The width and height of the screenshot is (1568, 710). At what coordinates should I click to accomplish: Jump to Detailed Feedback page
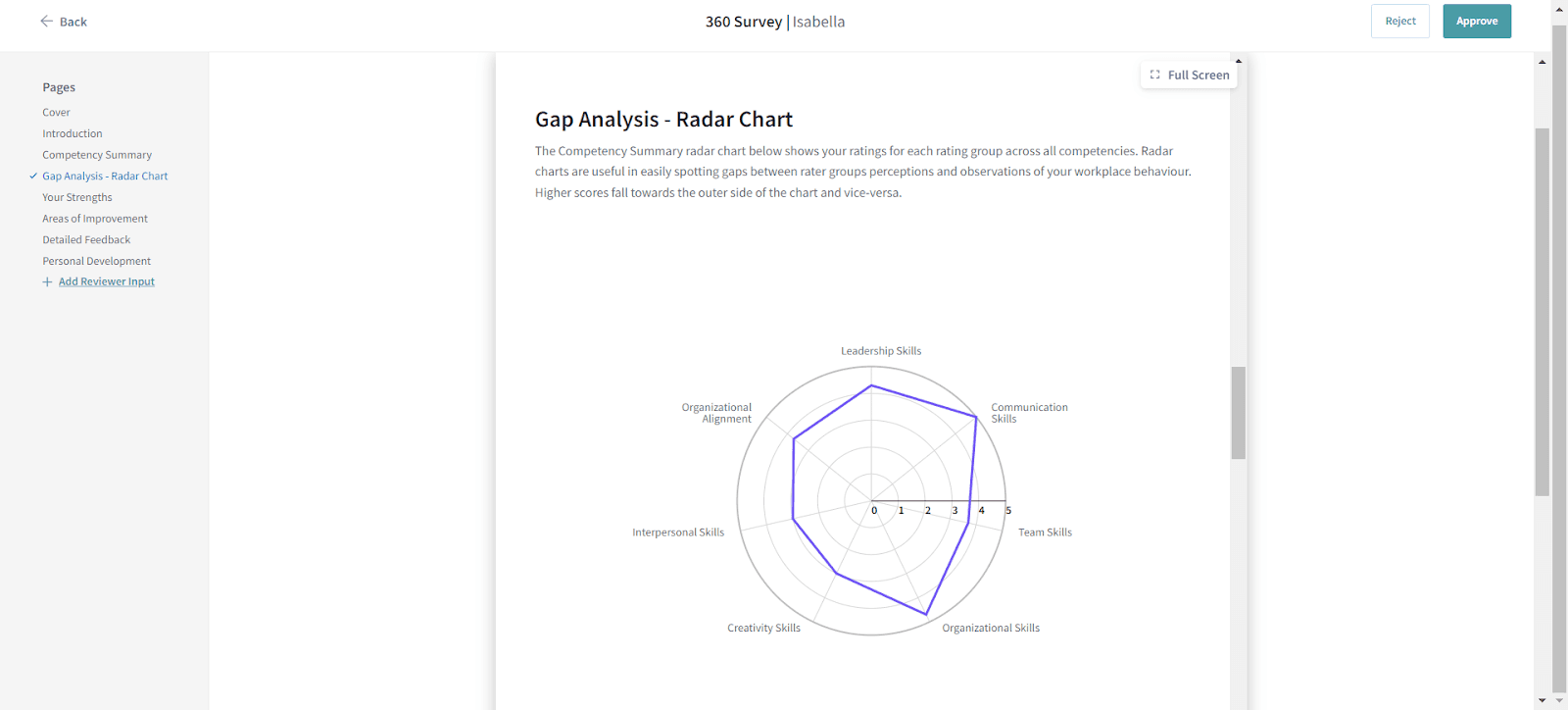coord(86,240)
